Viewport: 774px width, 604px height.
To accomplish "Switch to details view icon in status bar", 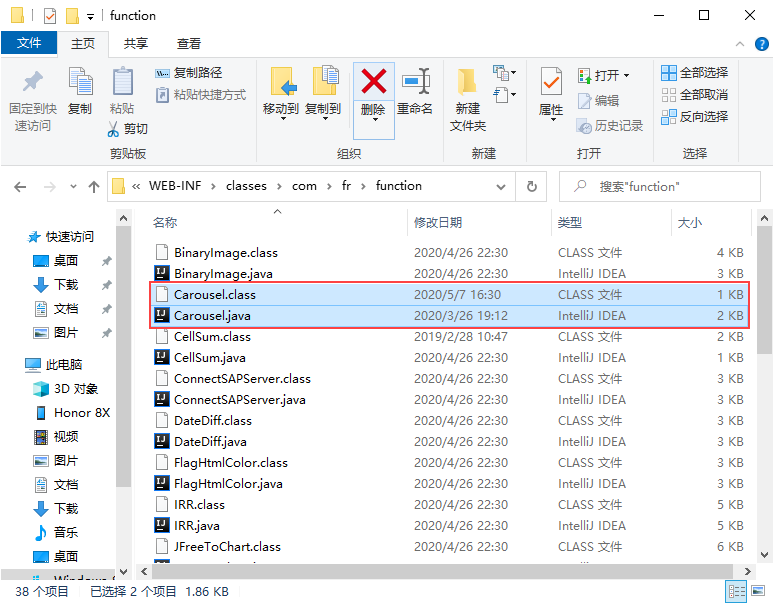I will (x=736, y=592).
